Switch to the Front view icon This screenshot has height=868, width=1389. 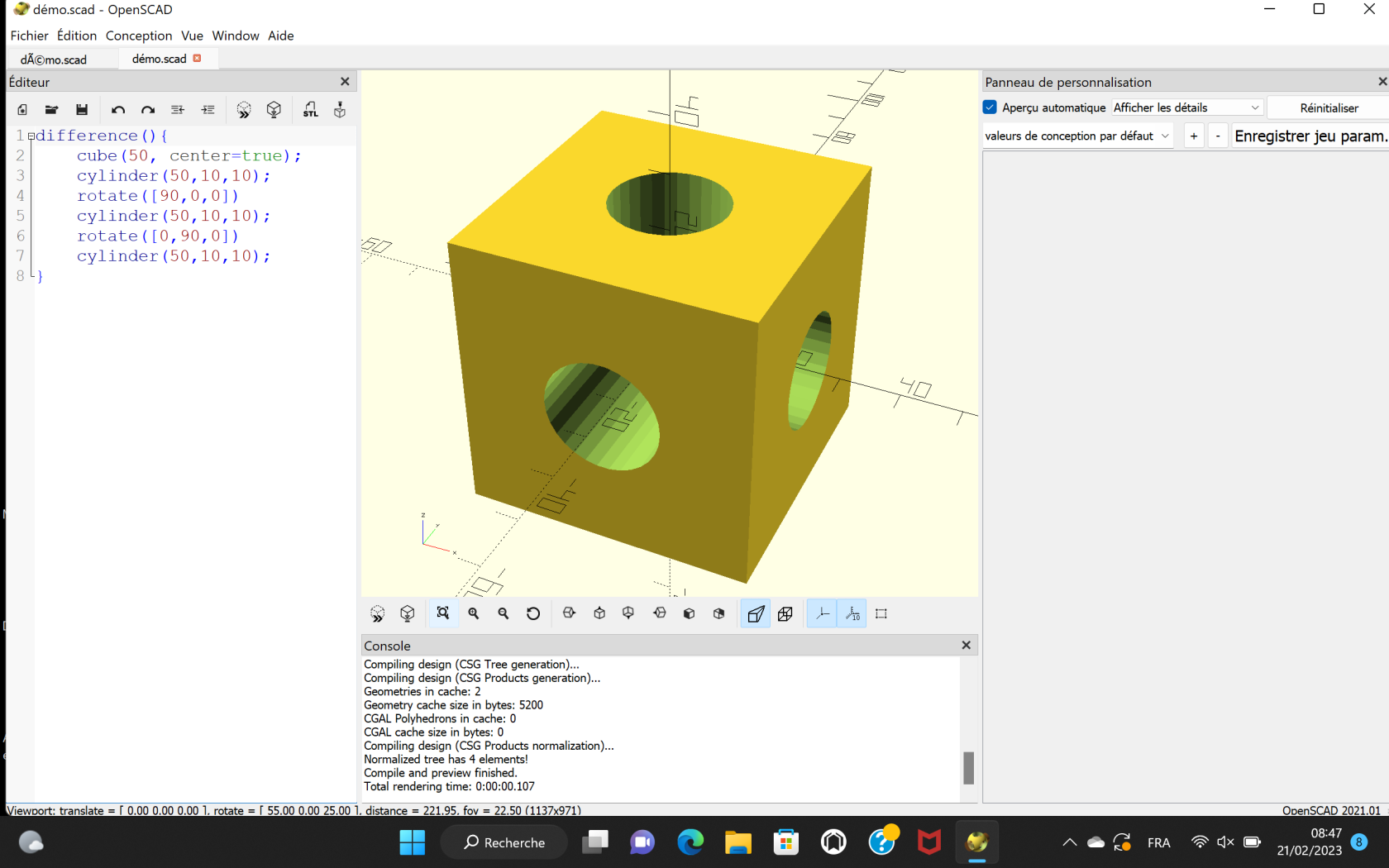(689, 613)
